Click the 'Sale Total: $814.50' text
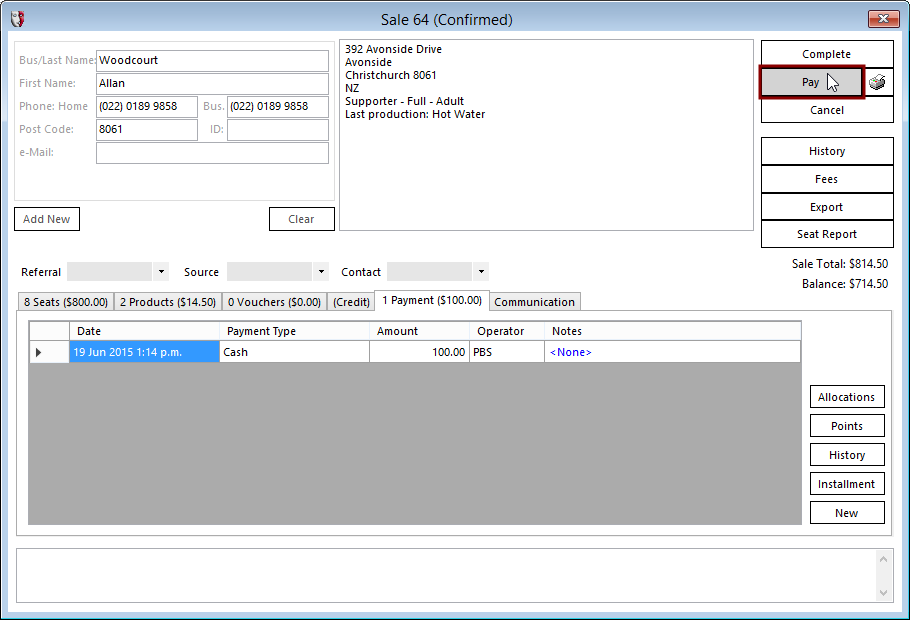The height and width of the screenshot is (620, 910). [840, 264]
